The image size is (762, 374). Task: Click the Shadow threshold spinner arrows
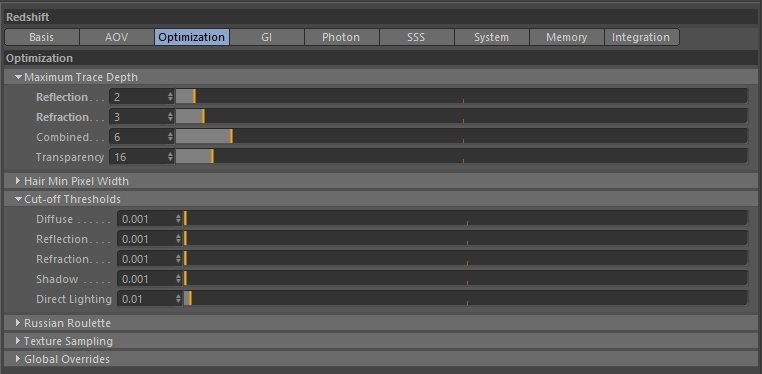pyautogui.click(x=178, y=278)
